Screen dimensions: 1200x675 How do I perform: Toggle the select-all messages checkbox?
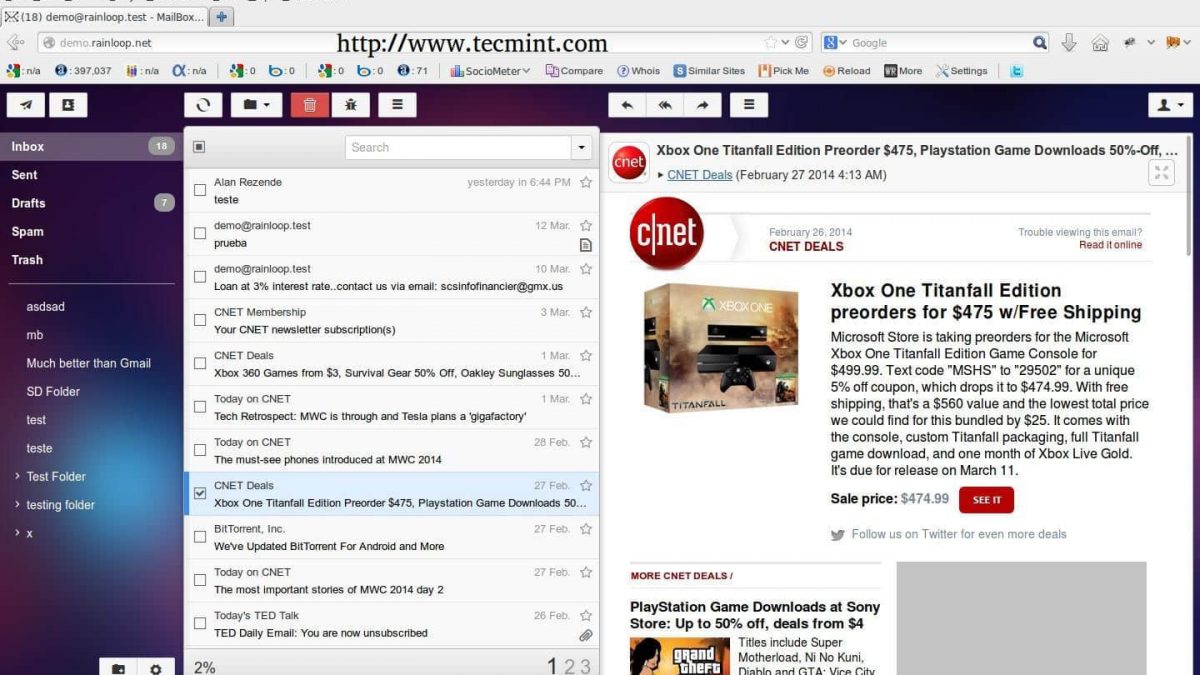click(199, 147)
